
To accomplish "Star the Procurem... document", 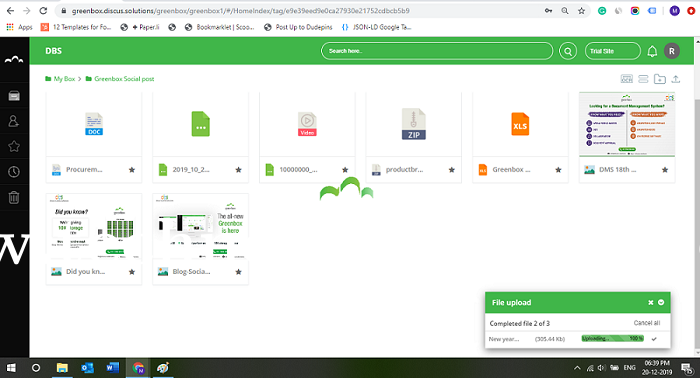I will (132, 170).
